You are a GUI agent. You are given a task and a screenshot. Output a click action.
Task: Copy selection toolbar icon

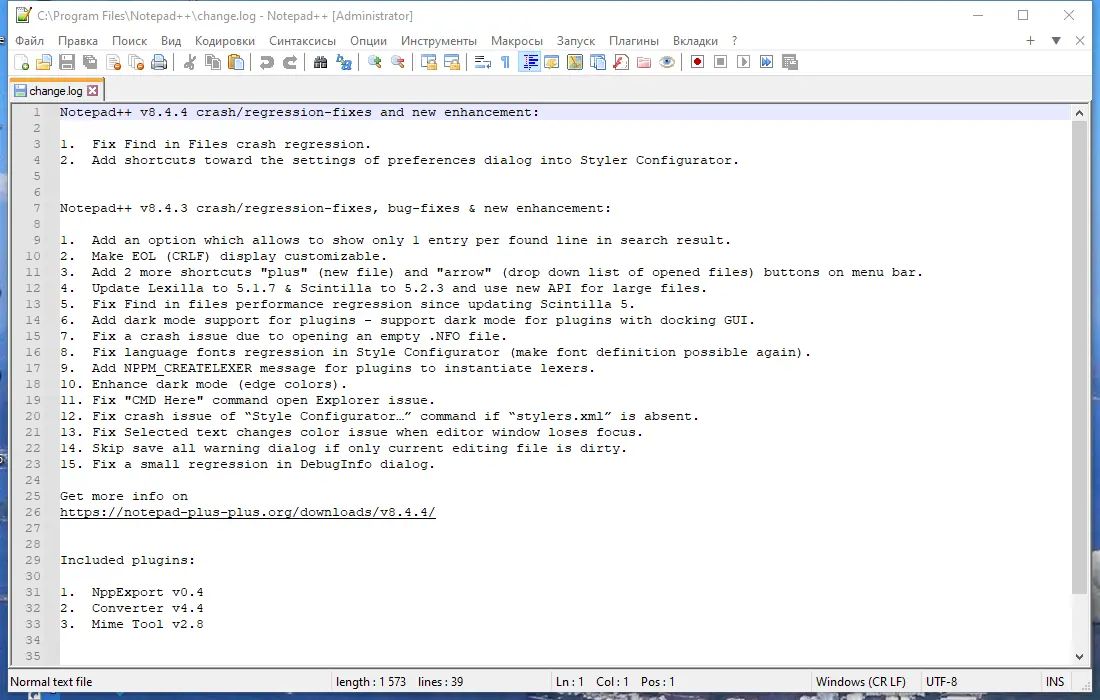213,62
